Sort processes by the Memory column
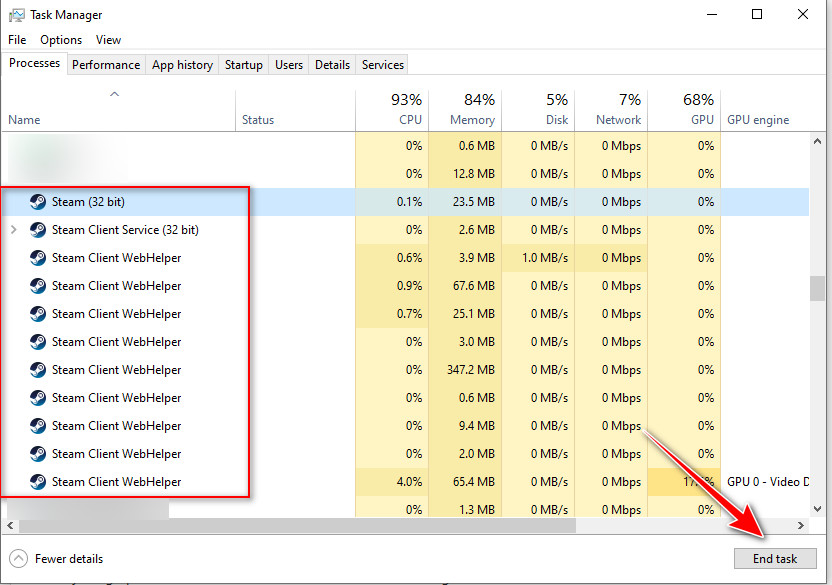The image size is (832, 585). (465, 110)
